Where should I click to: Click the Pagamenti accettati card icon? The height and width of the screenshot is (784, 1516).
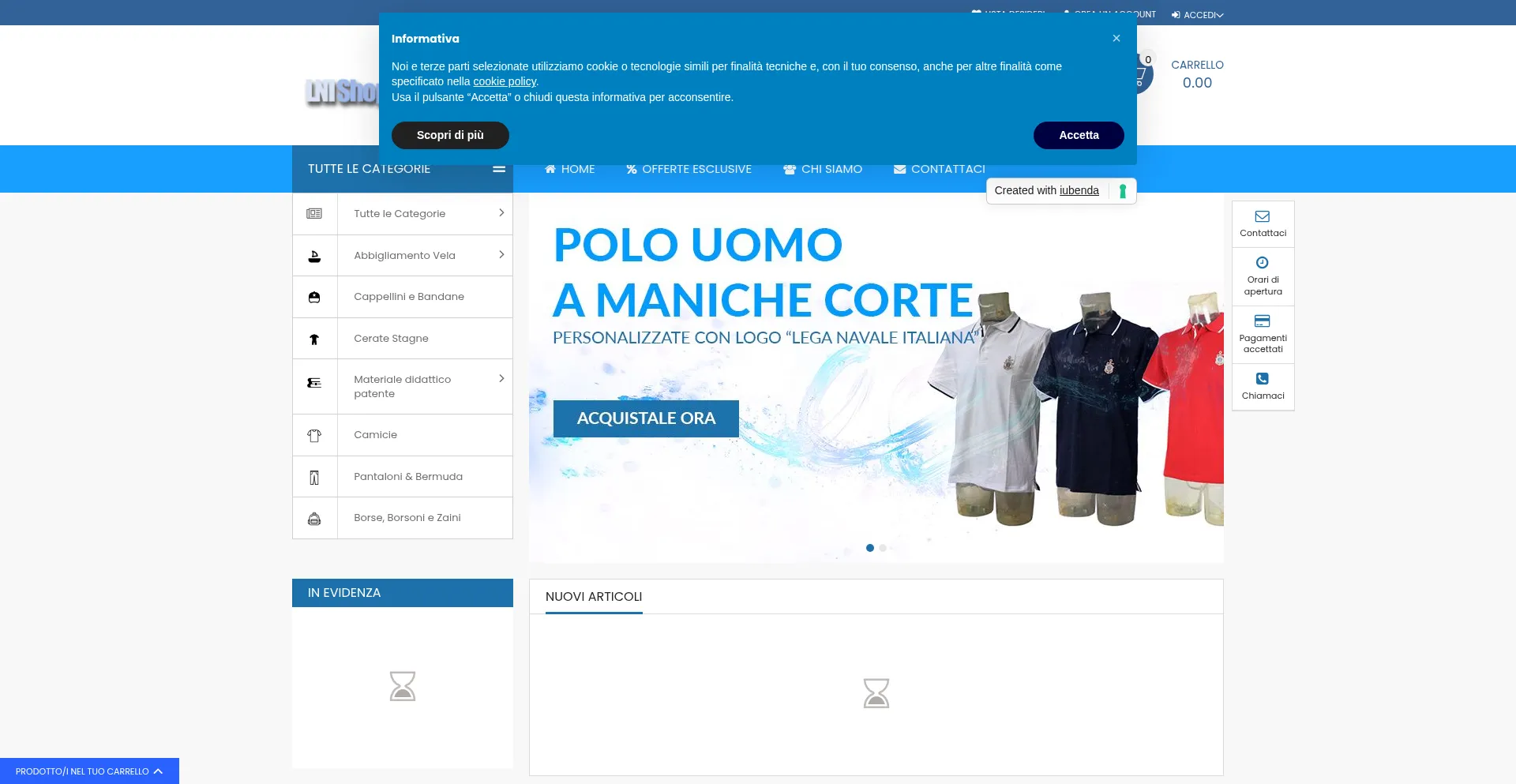1263,321
